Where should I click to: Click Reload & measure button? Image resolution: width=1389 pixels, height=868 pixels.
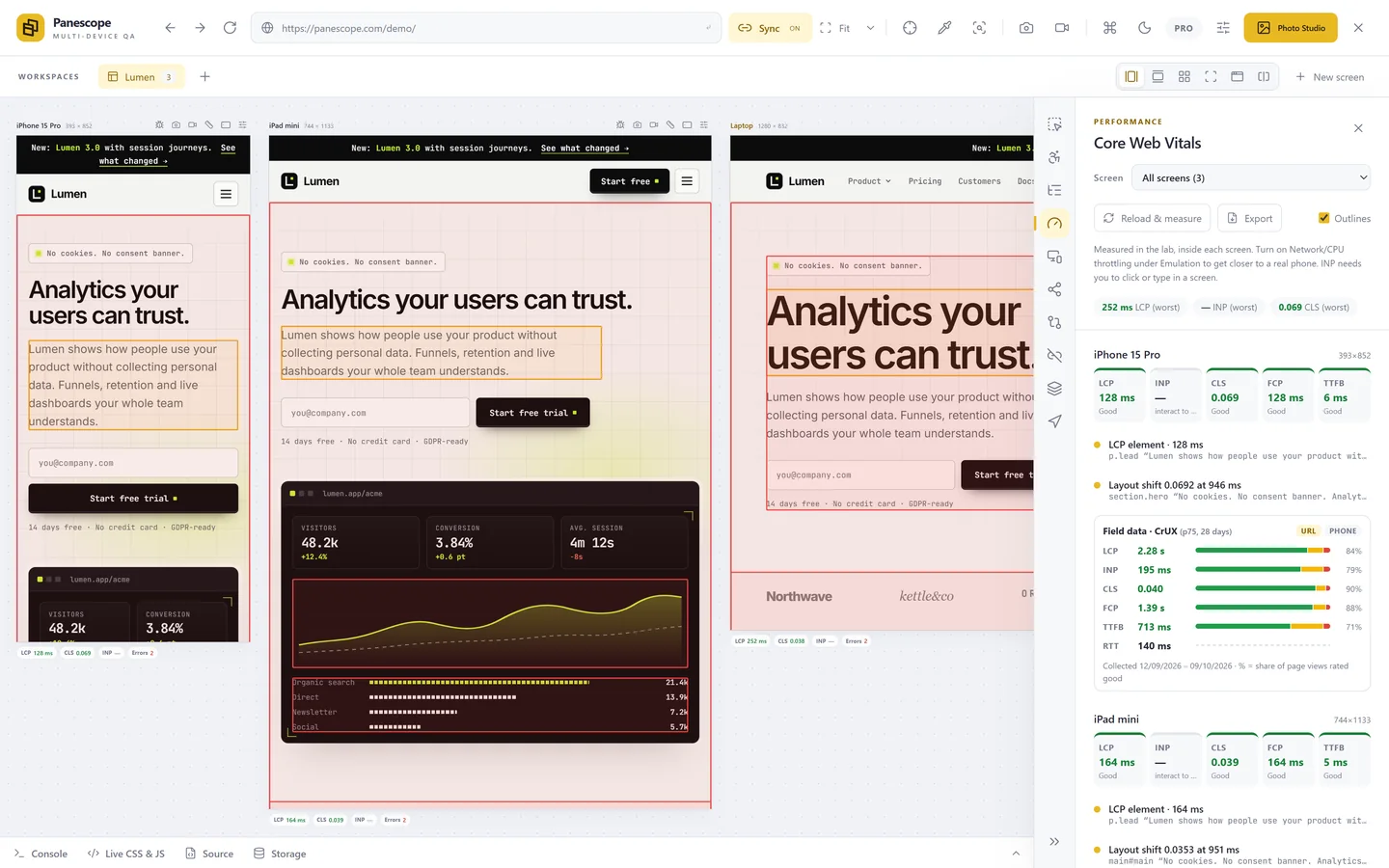tap(1153, 218)
